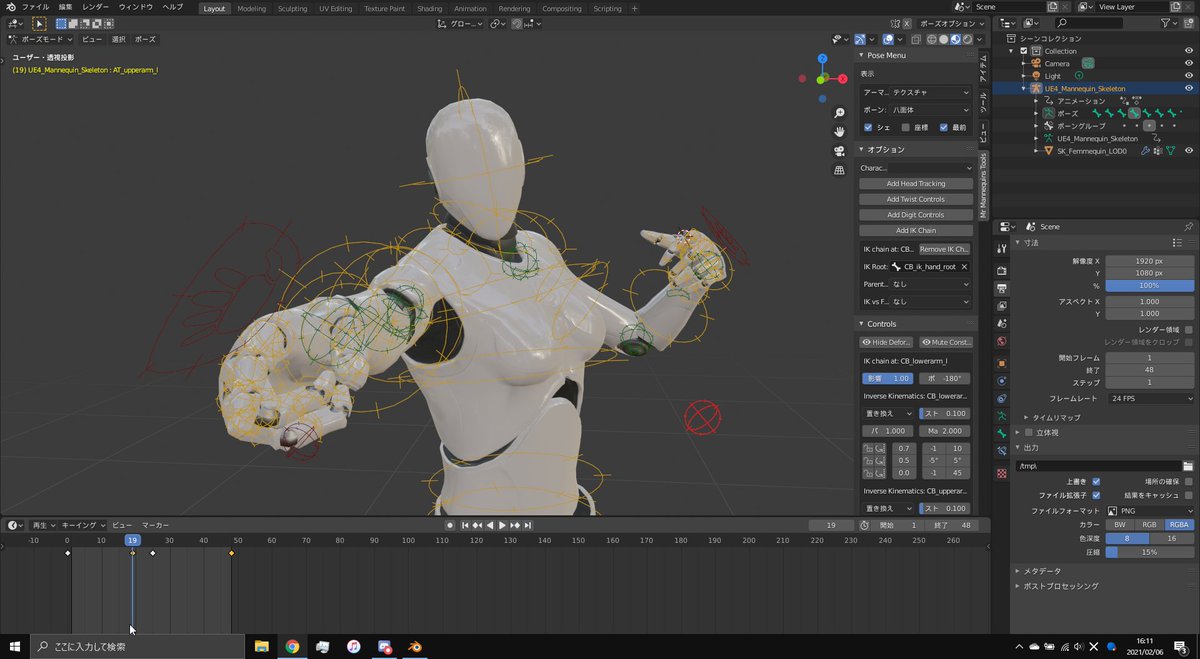Screen dimensions: 1200x659
Task: Toggle the ファイル拡張子 checkbox
Action: [1096, 495]
